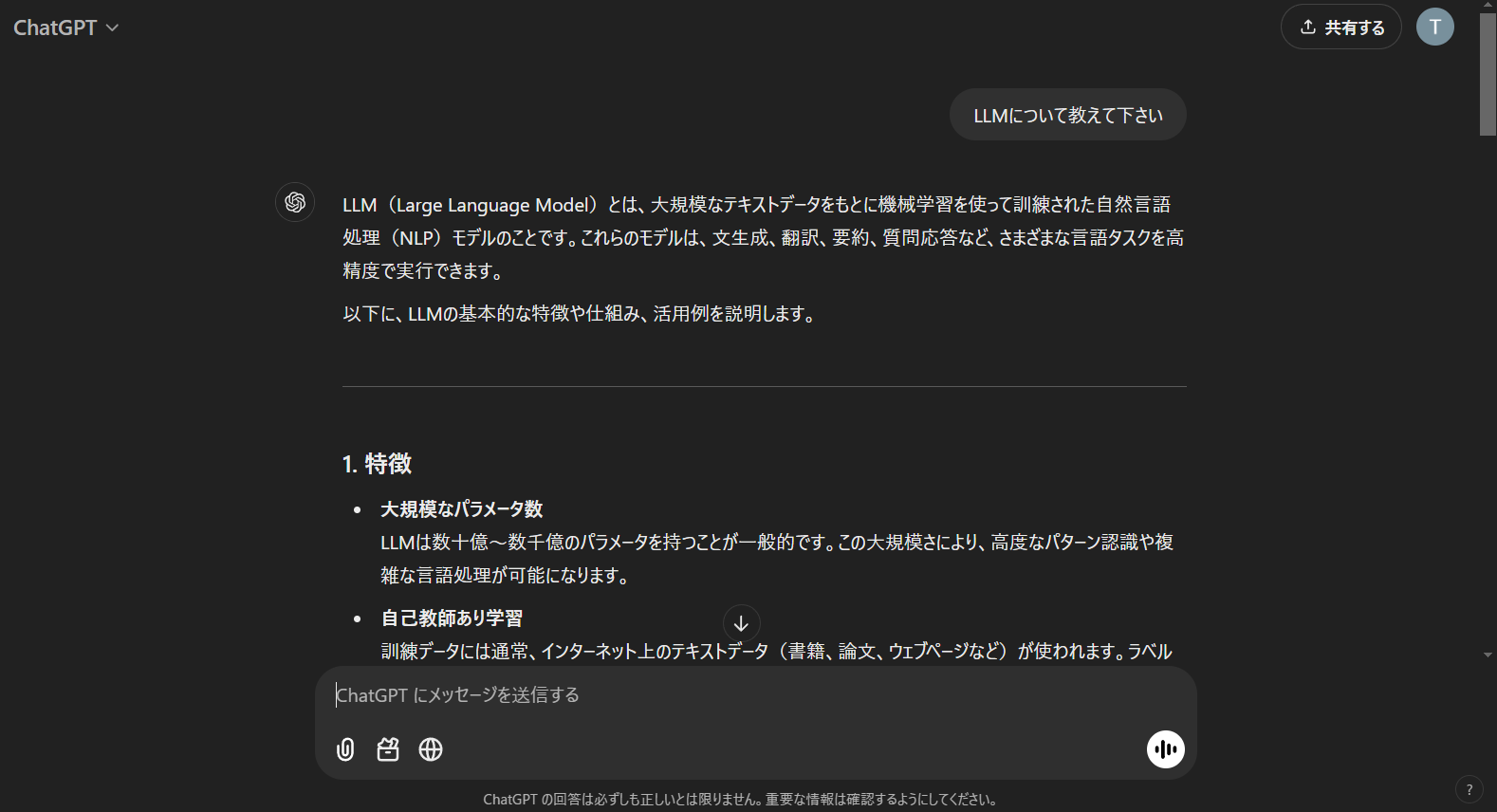The image size is (1497, 812).
Task: Click the scroll-to-bottom arrow button
Action: coord(741,623)
